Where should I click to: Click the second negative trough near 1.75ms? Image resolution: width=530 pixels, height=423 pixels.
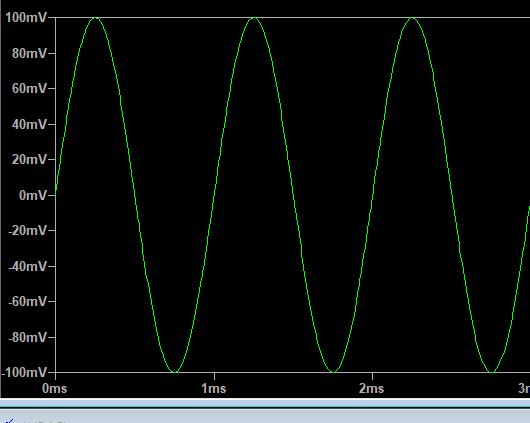pos(333,372)
